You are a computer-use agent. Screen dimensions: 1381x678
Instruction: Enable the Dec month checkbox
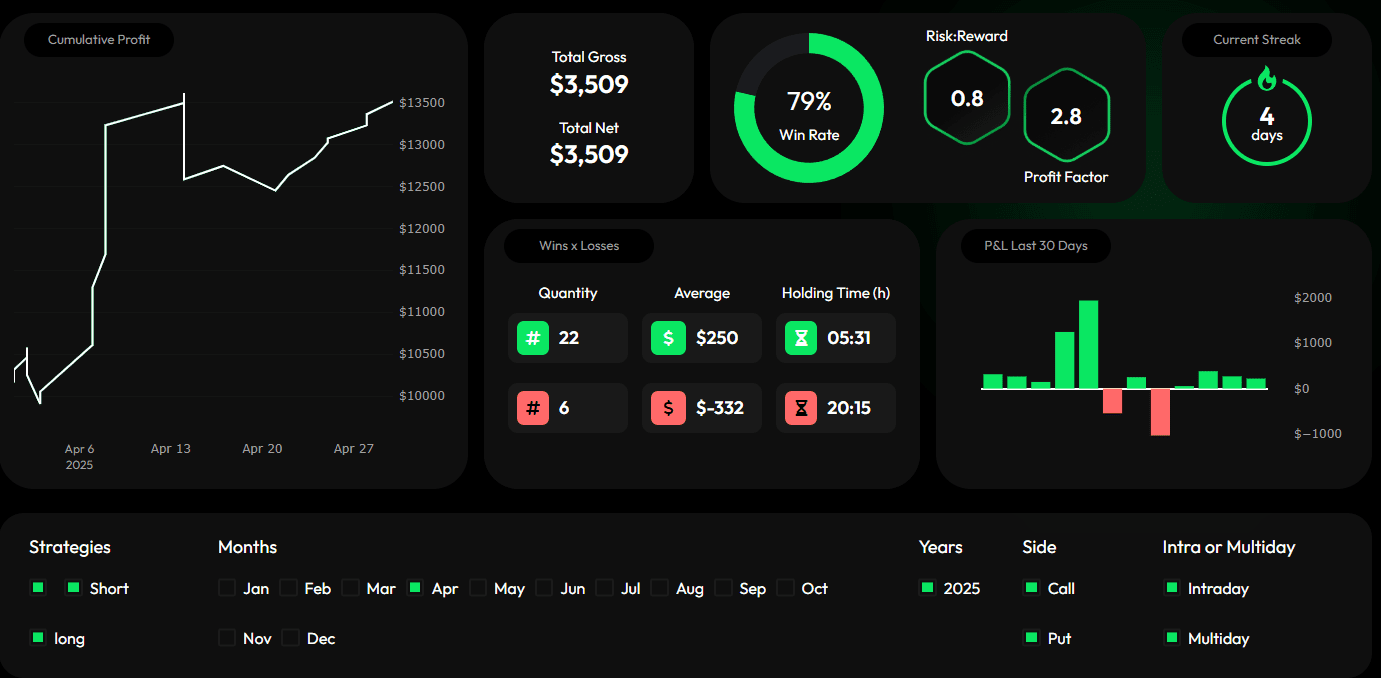click(291, 637)
